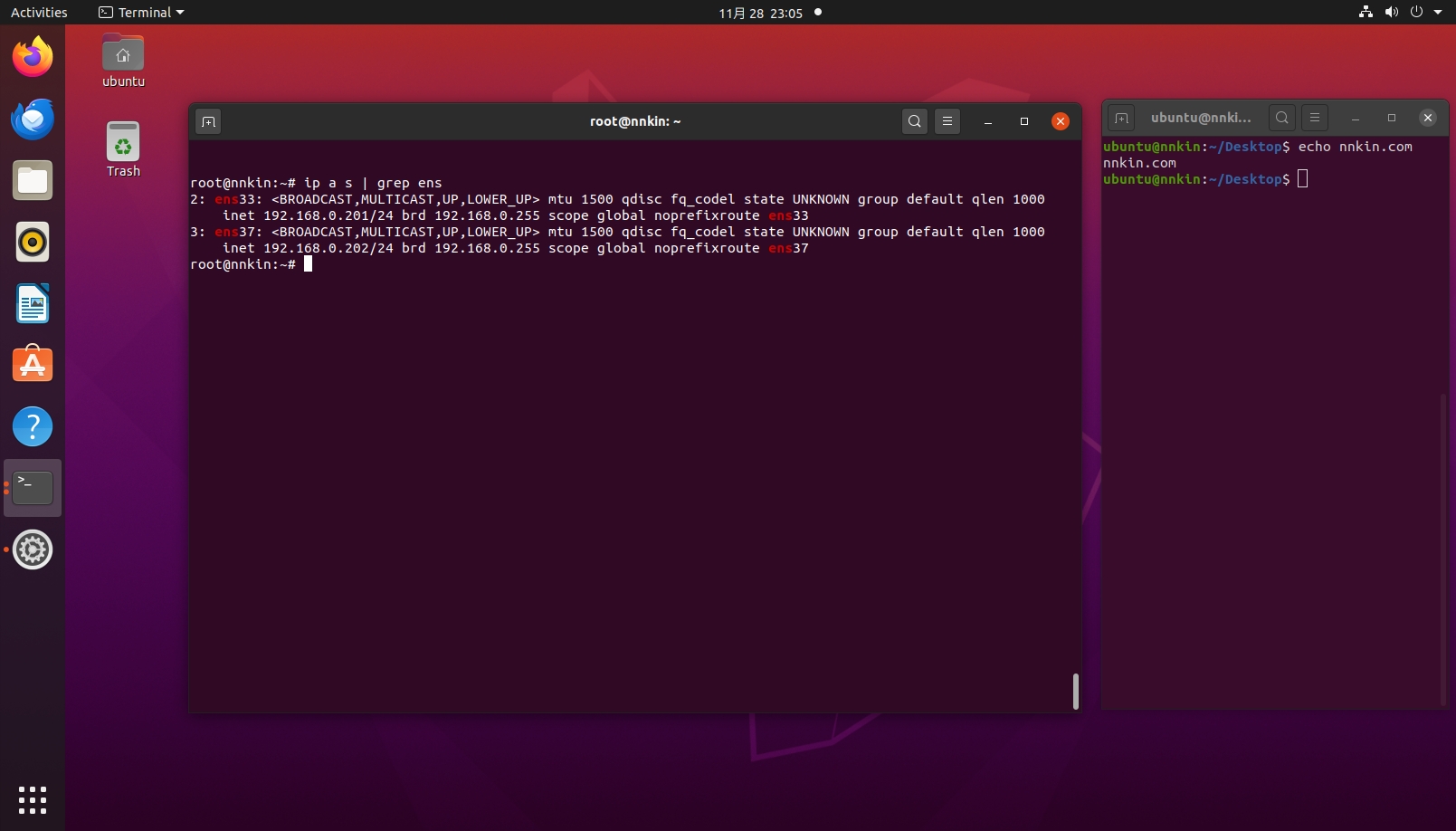Open Settings from the dock
The image size is (1456, 831).
[x=33, y=550]
